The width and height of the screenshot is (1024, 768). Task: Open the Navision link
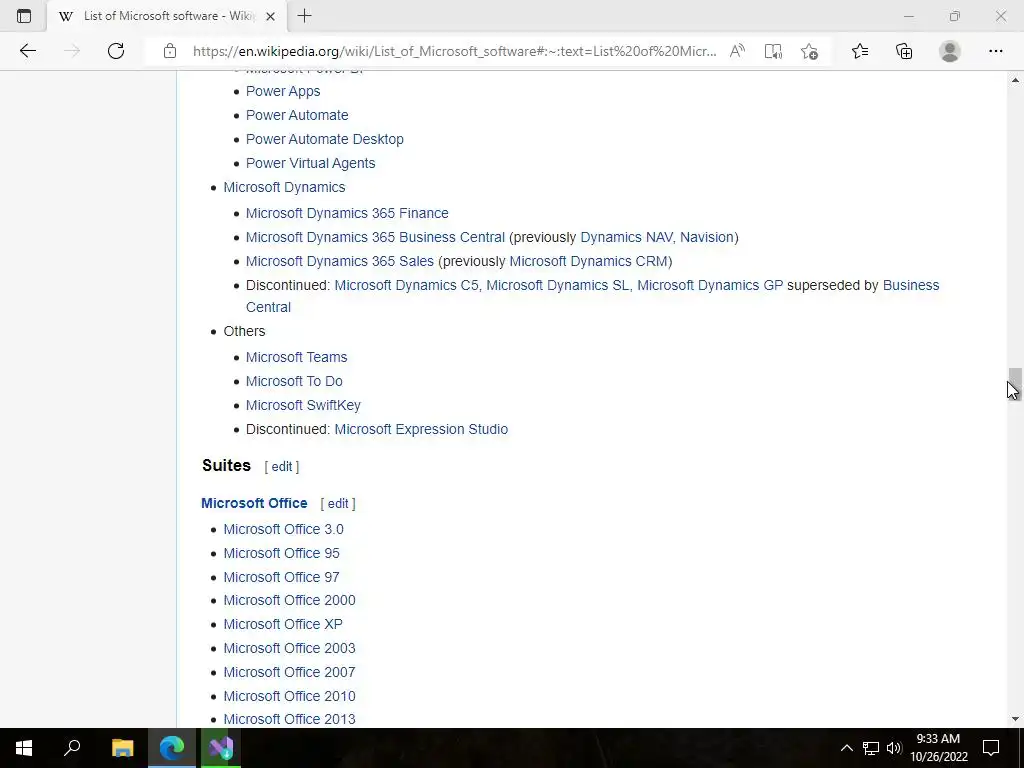pyautogui.click(x=707, y=237)
